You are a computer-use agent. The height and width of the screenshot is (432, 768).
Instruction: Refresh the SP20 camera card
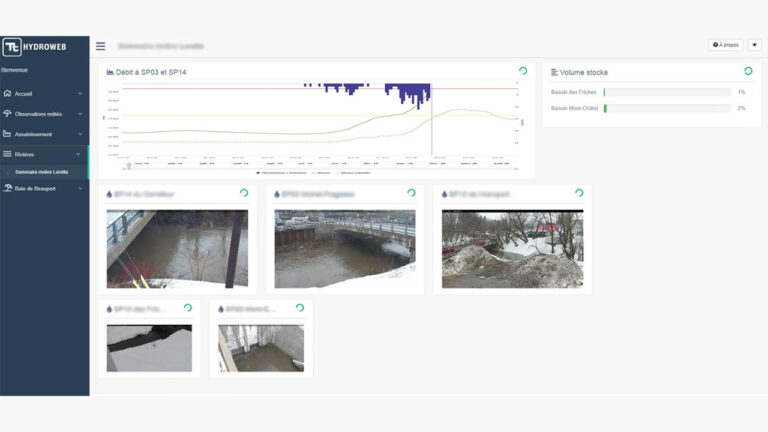(x=300, y=308)
